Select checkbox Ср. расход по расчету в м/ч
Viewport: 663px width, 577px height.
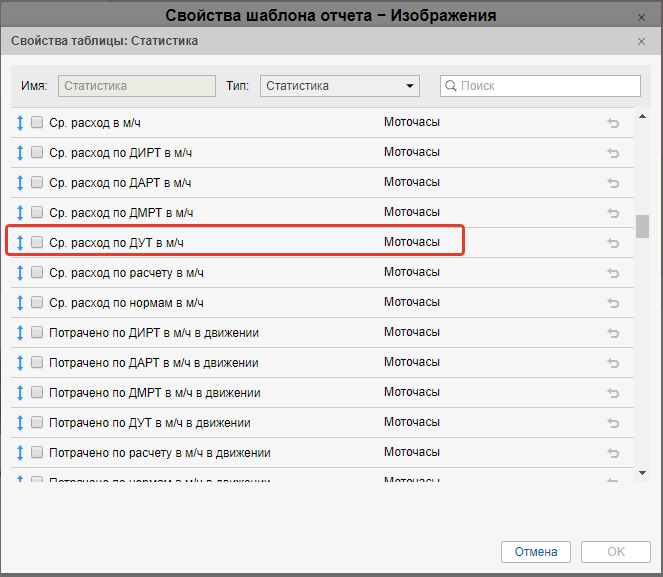tap(37, 272)
